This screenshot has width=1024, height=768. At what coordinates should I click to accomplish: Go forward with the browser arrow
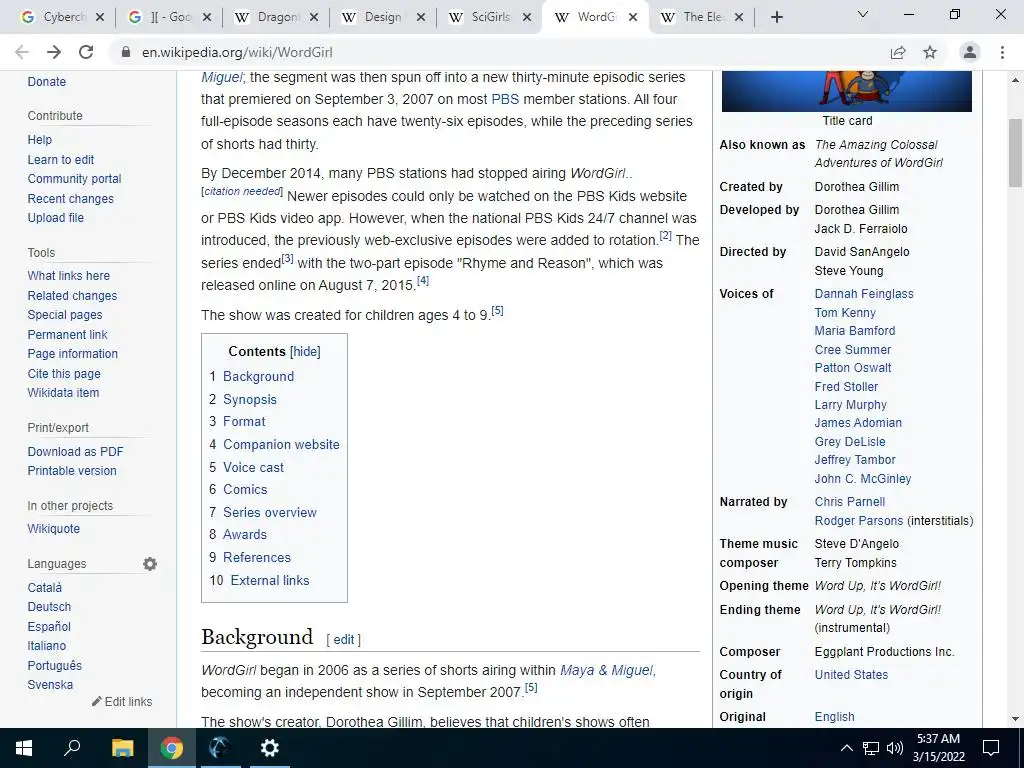click(x=54, y=52)
